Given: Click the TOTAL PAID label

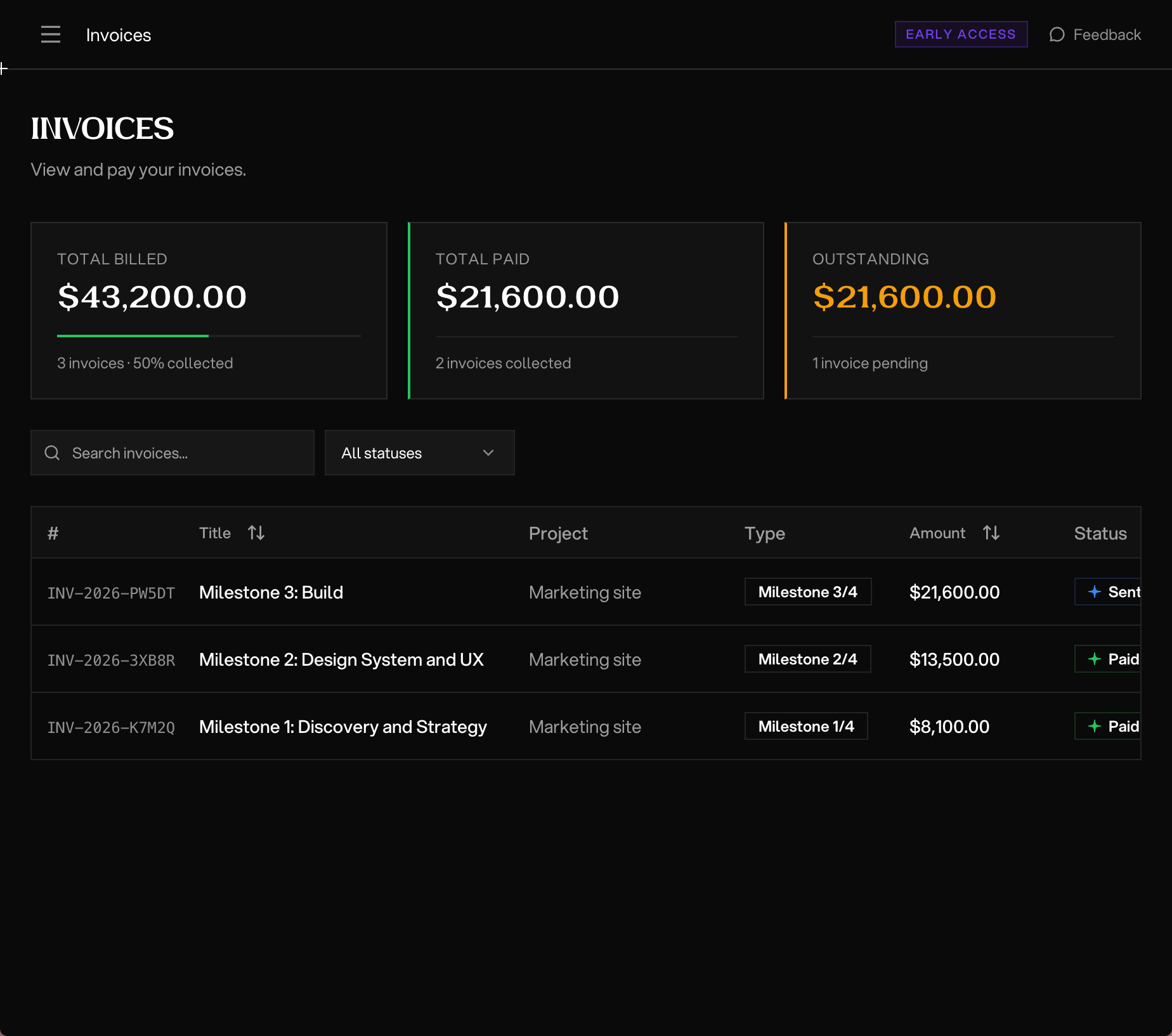Looking at the screenshot, I should click(x=483, y=259).
